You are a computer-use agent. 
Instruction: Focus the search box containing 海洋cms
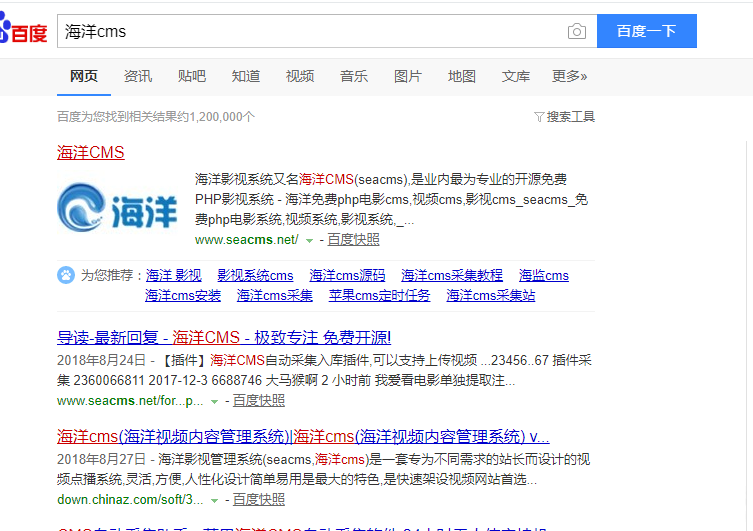312,31
